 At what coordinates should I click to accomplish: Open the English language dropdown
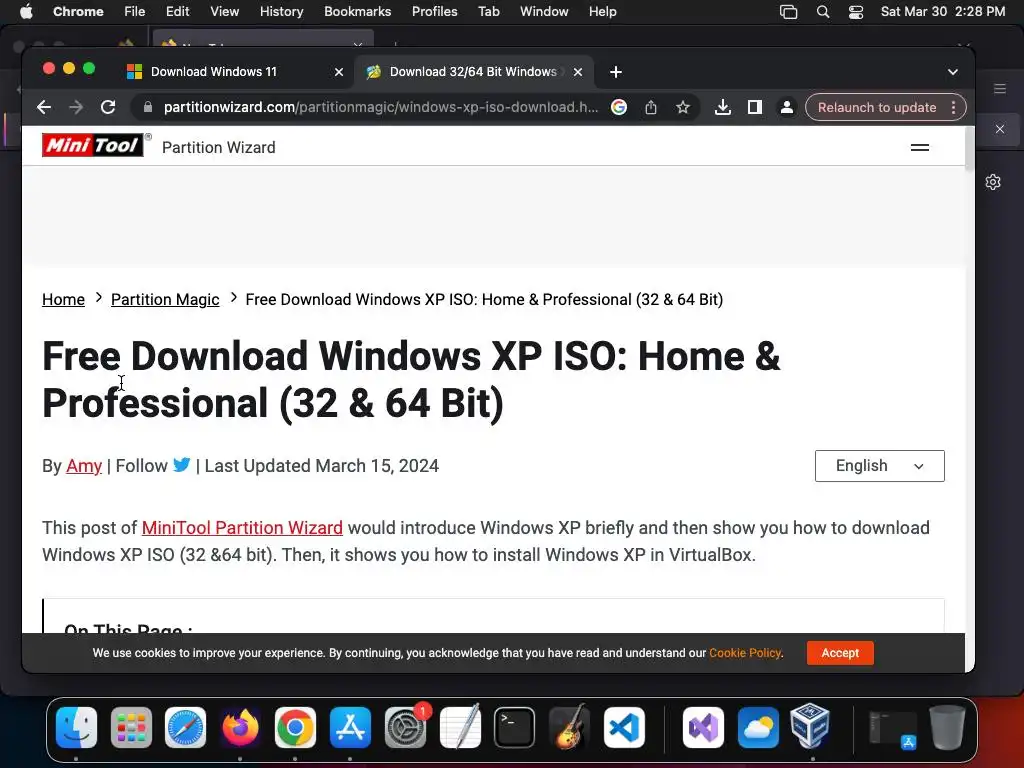[880, 466]
